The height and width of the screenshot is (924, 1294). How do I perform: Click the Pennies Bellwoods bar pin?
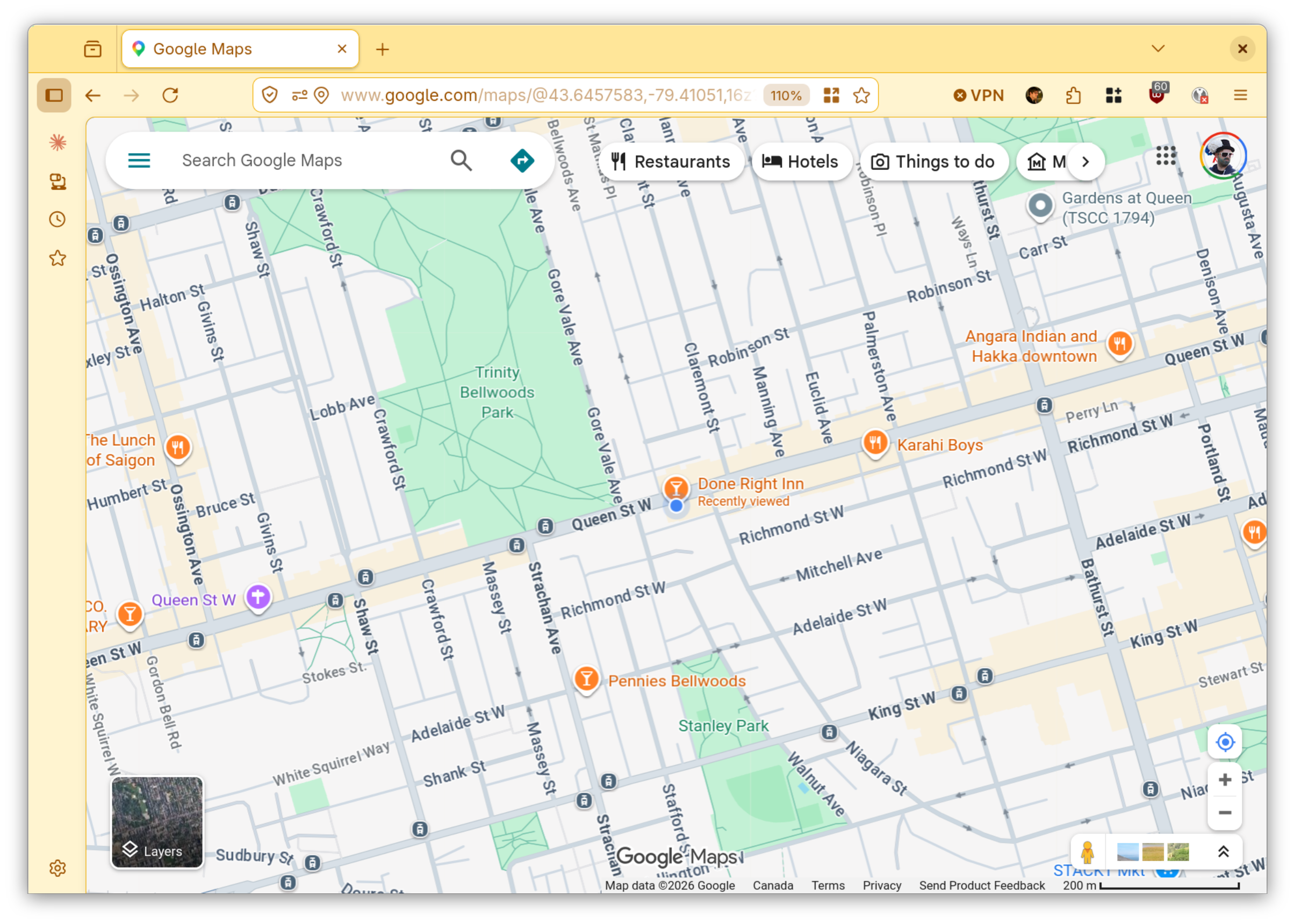[586, 680]
